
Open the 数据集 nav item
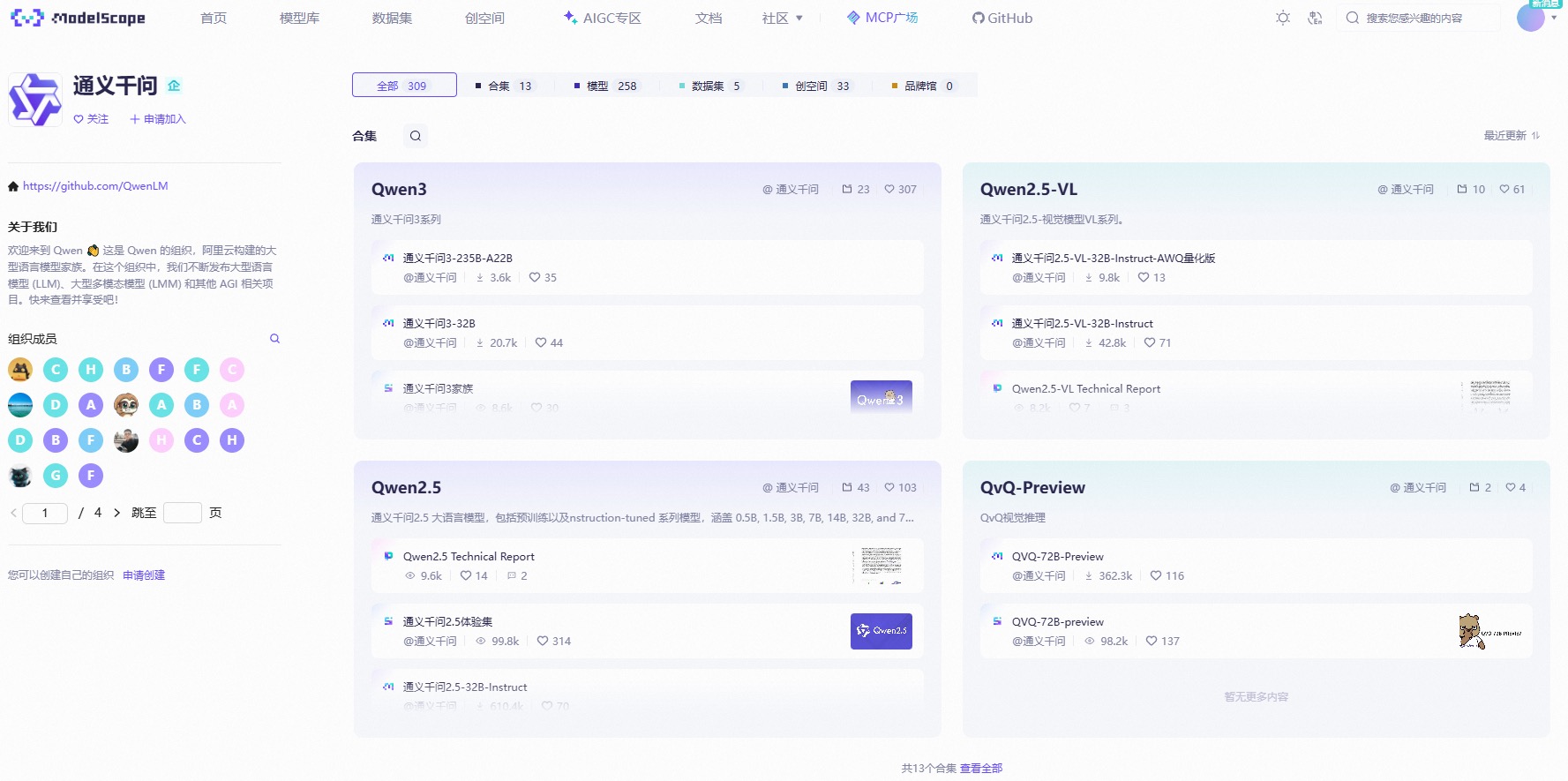pyautogui.click(x=392, y=18)
